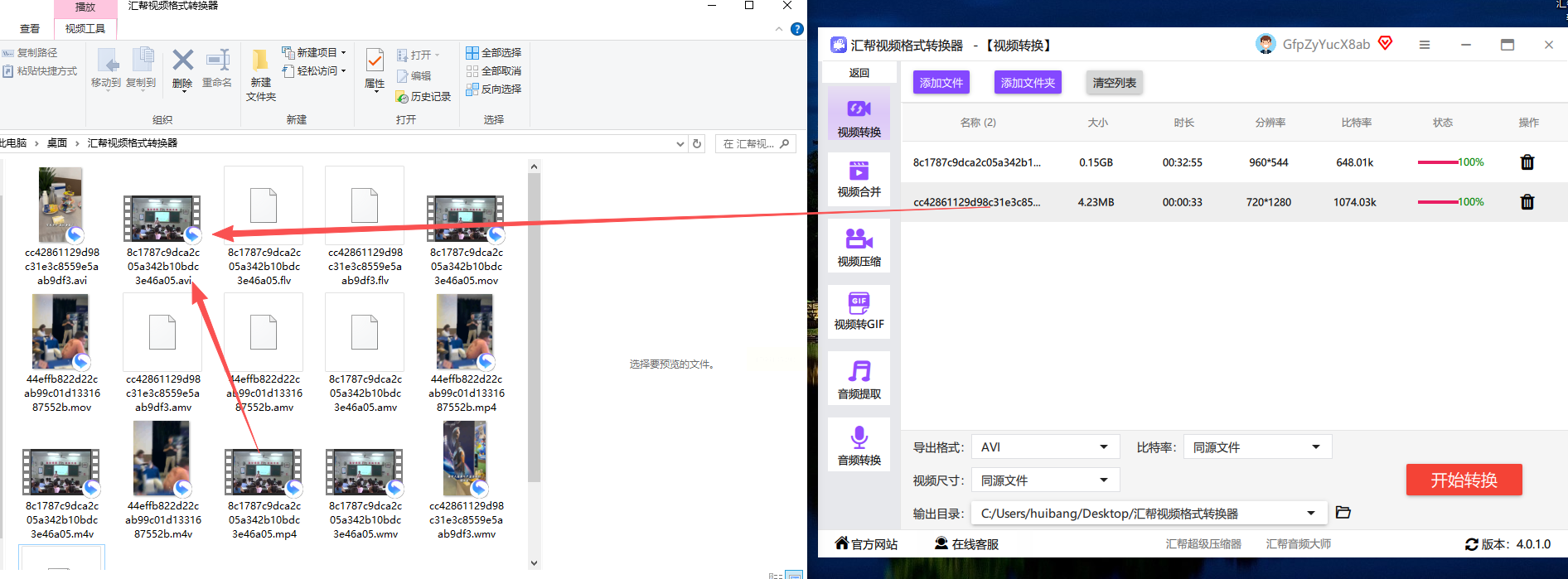Image resolution: width=1568 pixels, height=579 pixels.
Task: Click 移动到 in Explorer ribbon
Action: pos(106,69)
